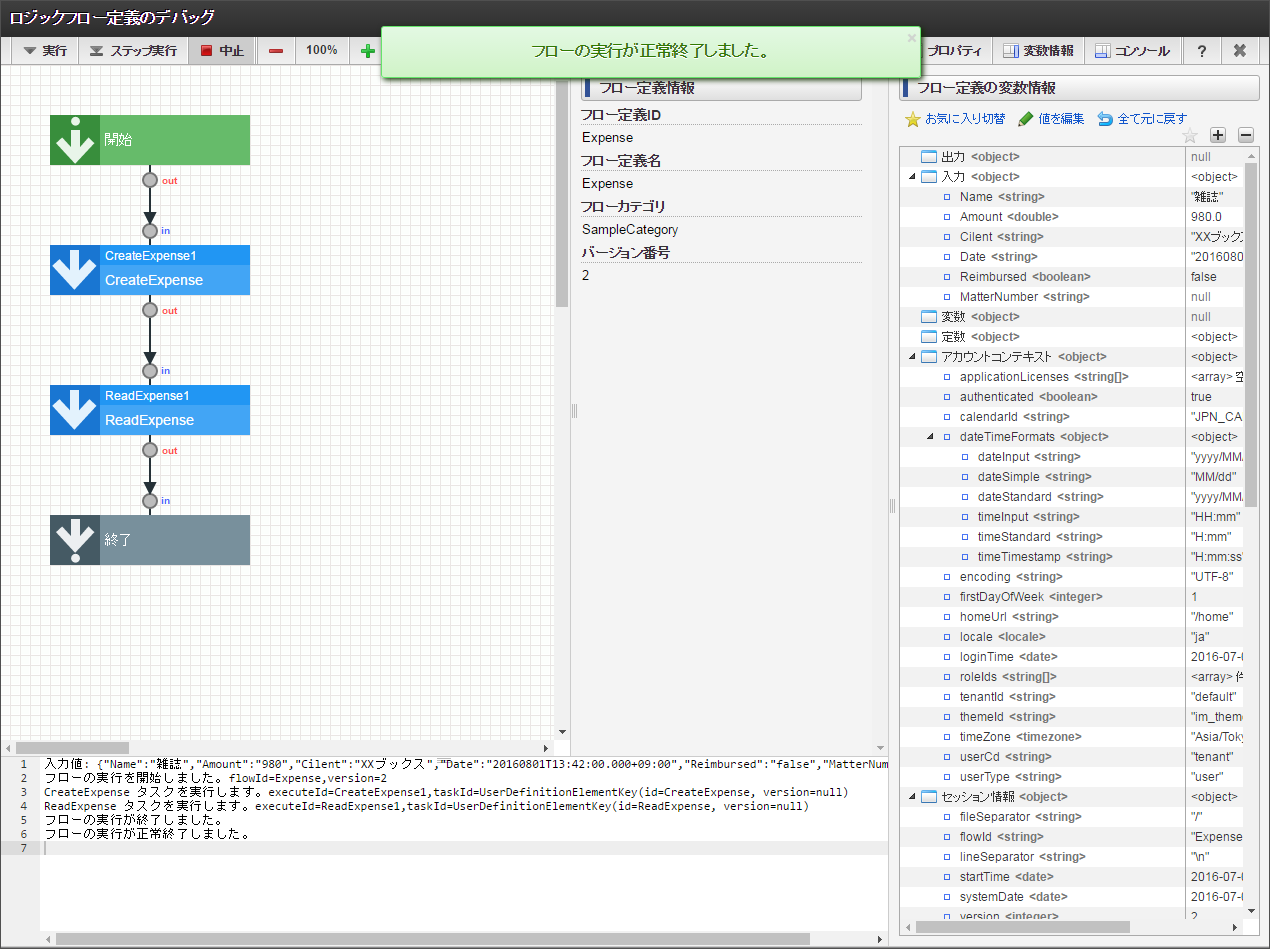
Task: Close the debug dialog with X icon
Action: coord(1240,50)
